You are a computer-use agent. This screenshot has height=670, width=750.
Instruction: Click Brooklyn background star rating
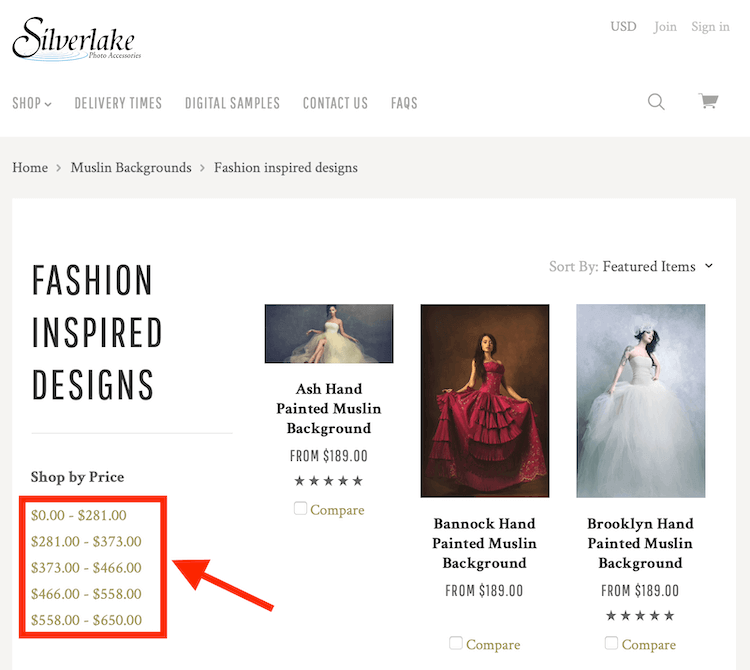640,616
